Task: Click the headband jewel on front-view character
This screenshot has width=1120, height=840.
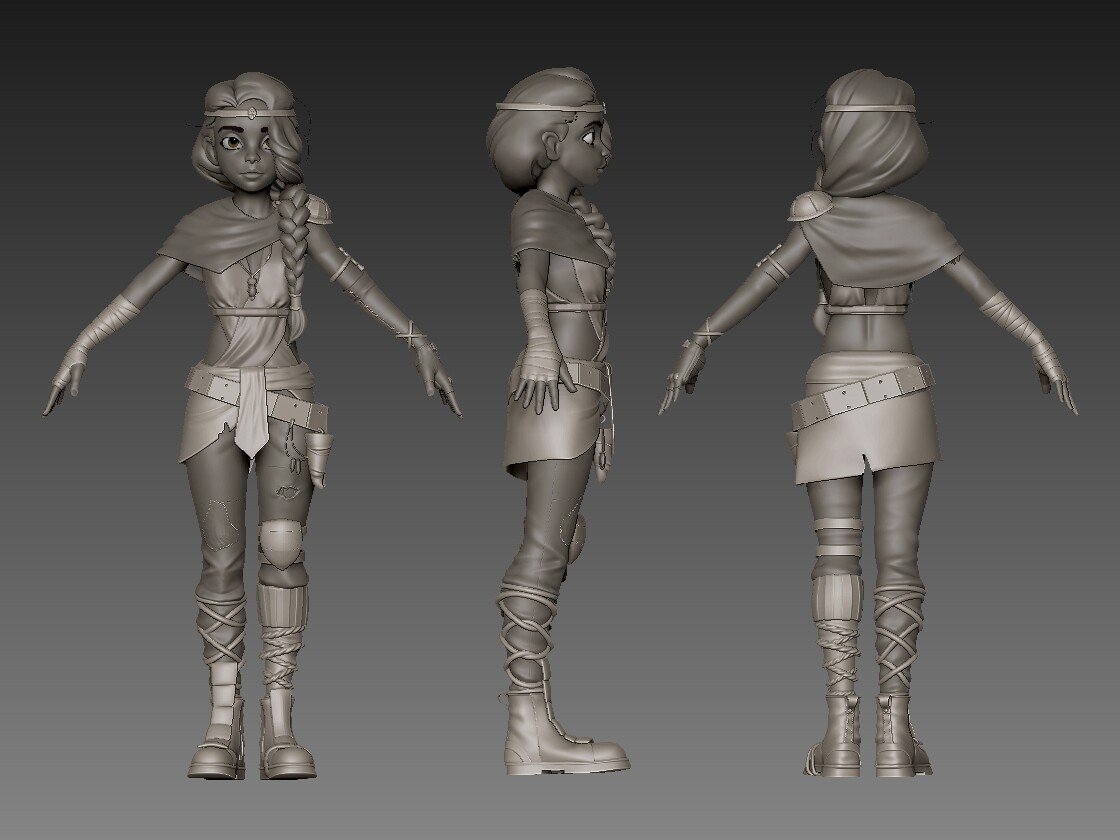Action: 253,112
